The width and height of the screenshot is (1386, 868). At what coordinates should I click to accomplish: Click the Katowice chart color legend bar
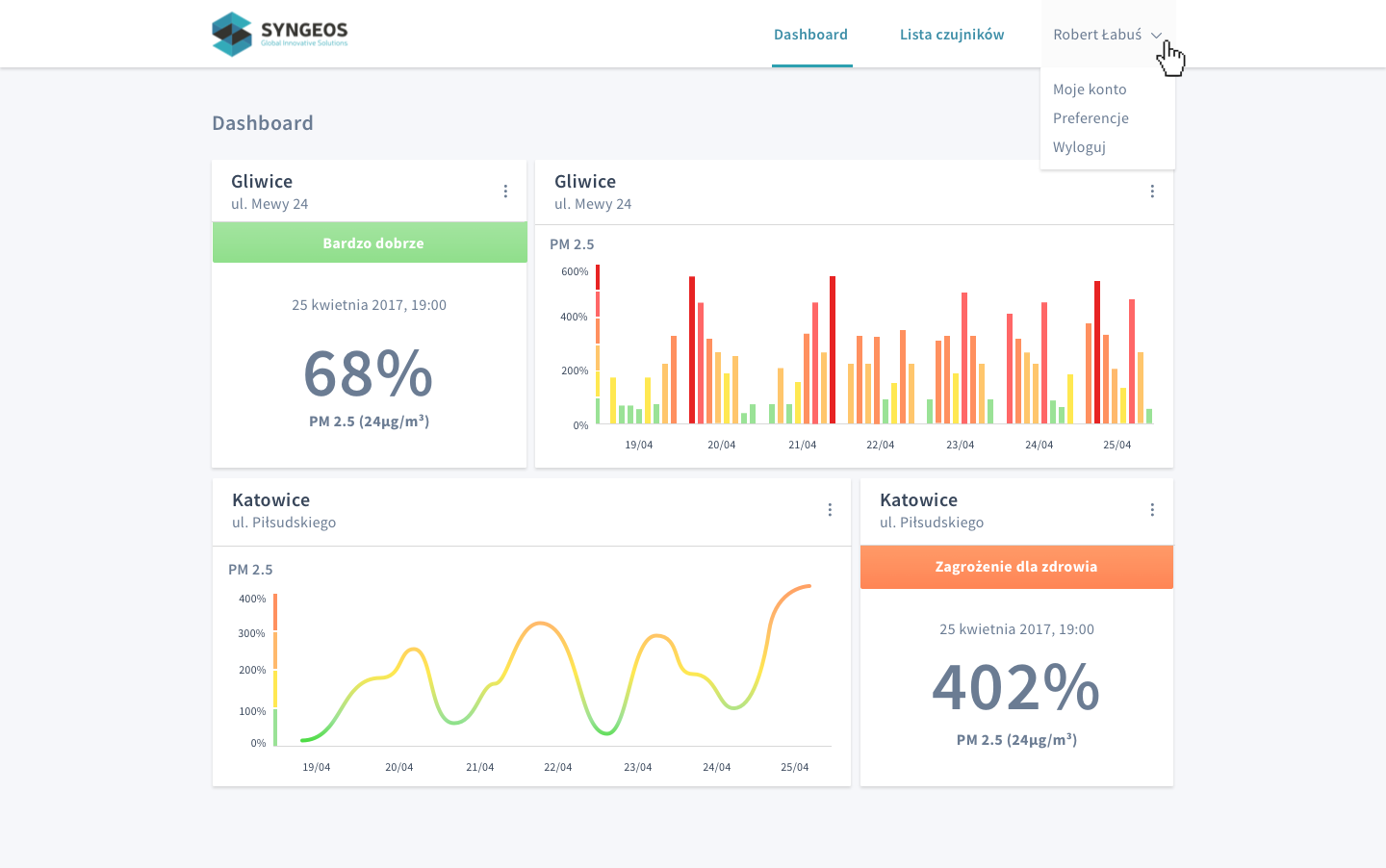coord(275,670)
